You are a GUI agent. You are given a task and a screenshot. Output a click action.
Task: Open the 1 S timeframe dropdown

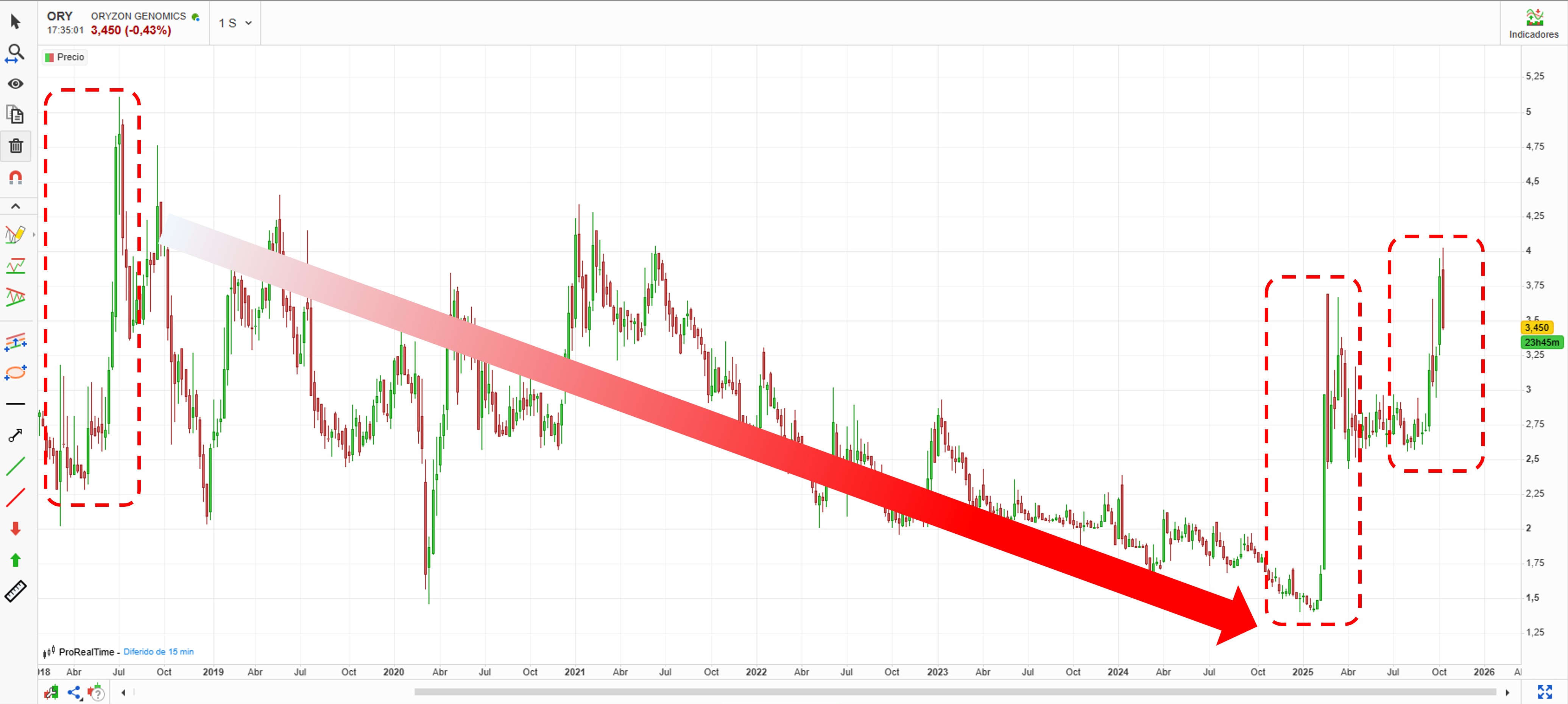235,23
